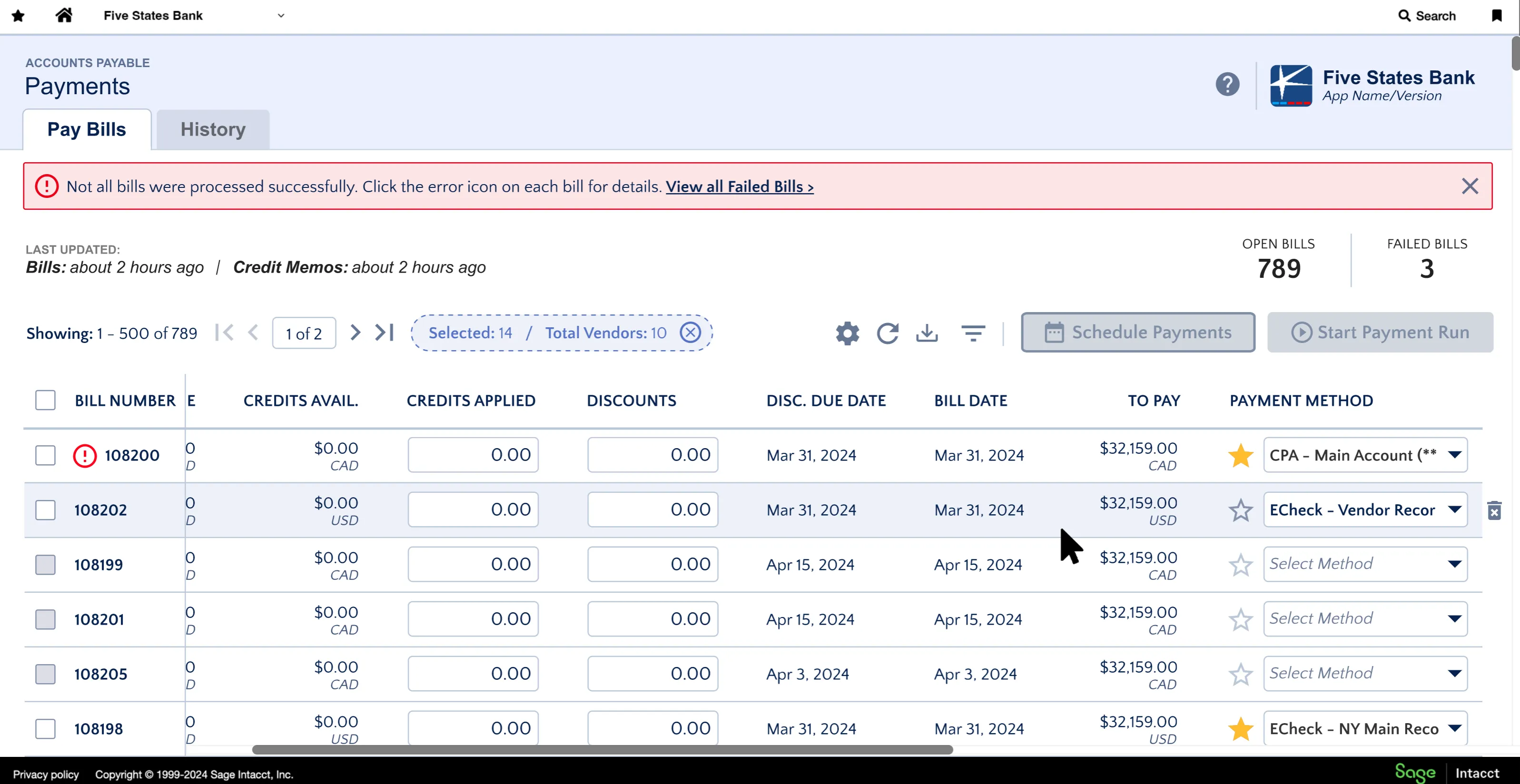The width and height of the screenshot is (1520, 784).
Task: Check the box for bill 108198
Action: 45,729
